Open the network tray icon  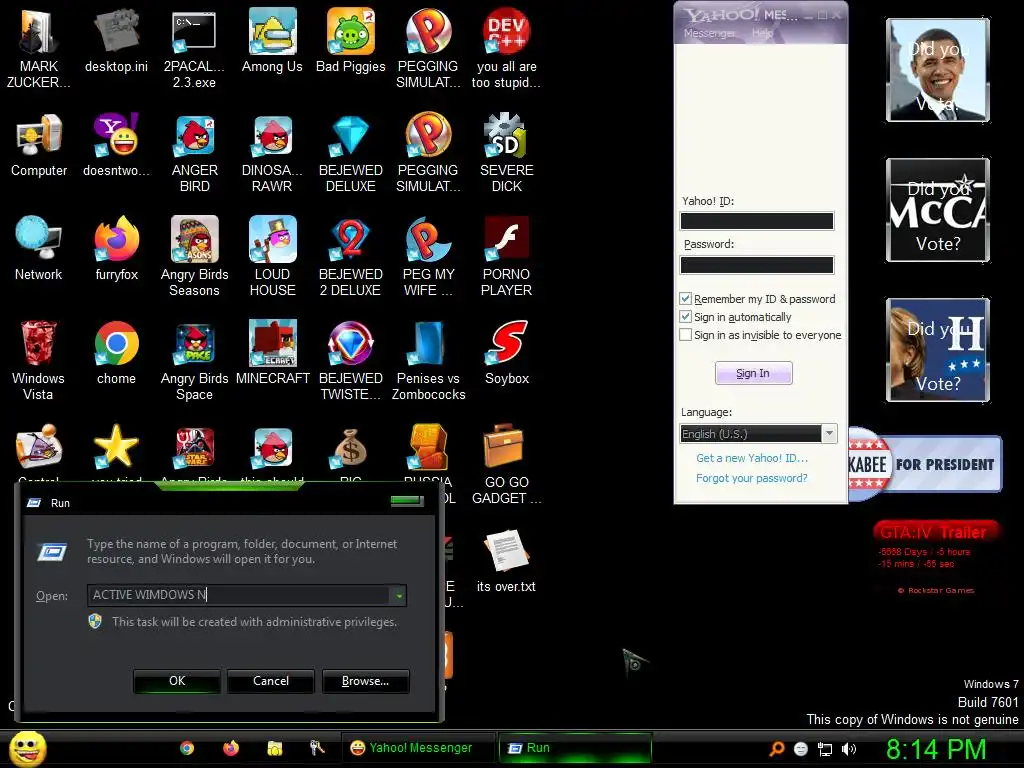pos(825,749)
